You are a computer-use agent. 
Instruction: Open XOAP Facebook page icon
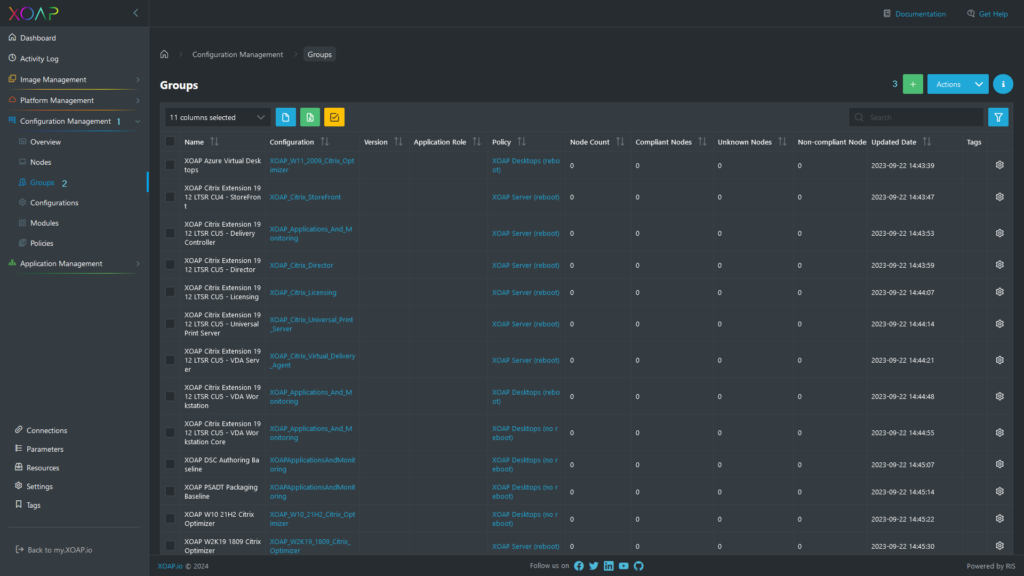[579, 566]
